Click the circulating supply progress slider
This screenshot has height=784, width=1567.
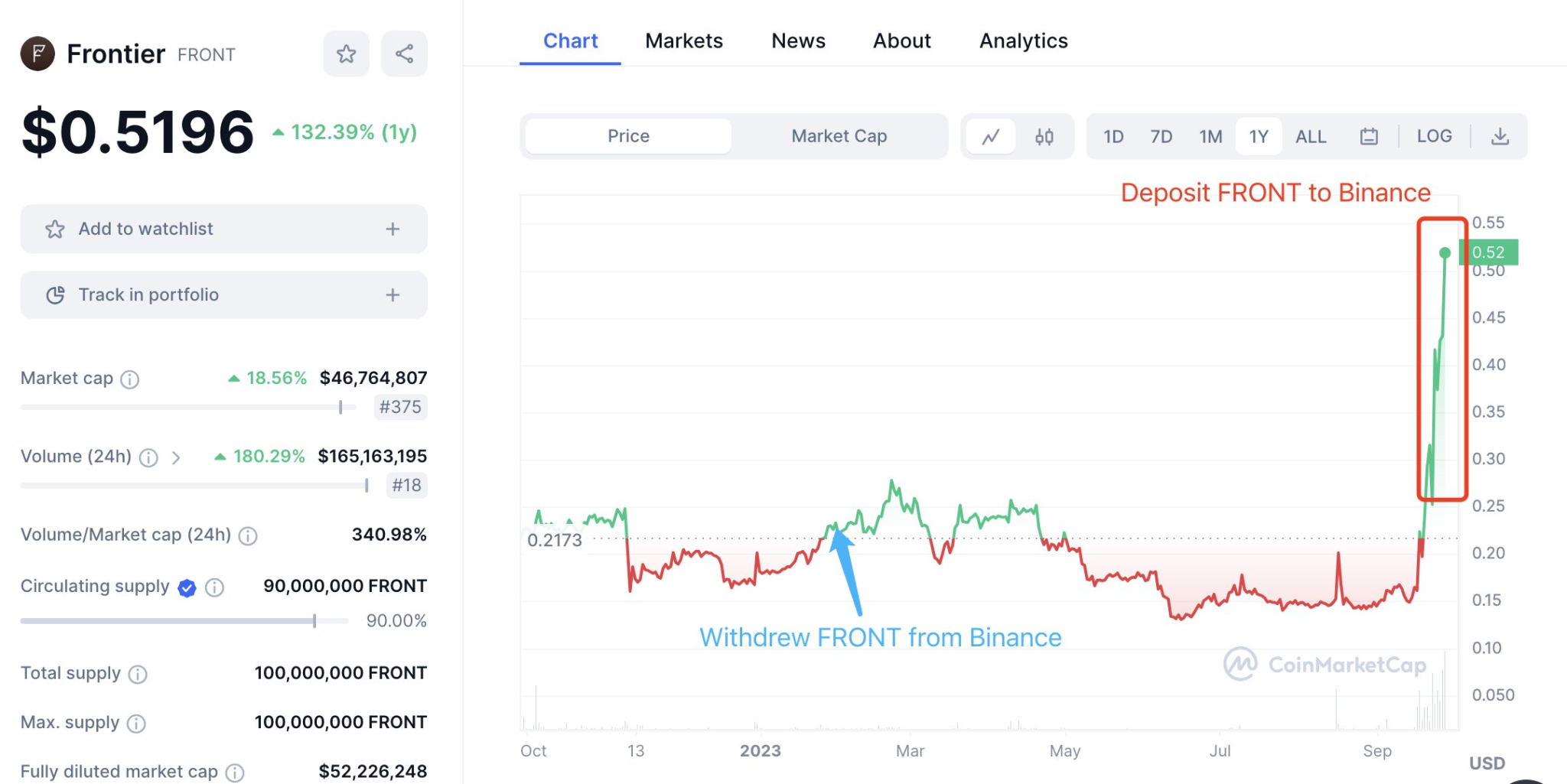pyautogui.click(x=314, y=621)
